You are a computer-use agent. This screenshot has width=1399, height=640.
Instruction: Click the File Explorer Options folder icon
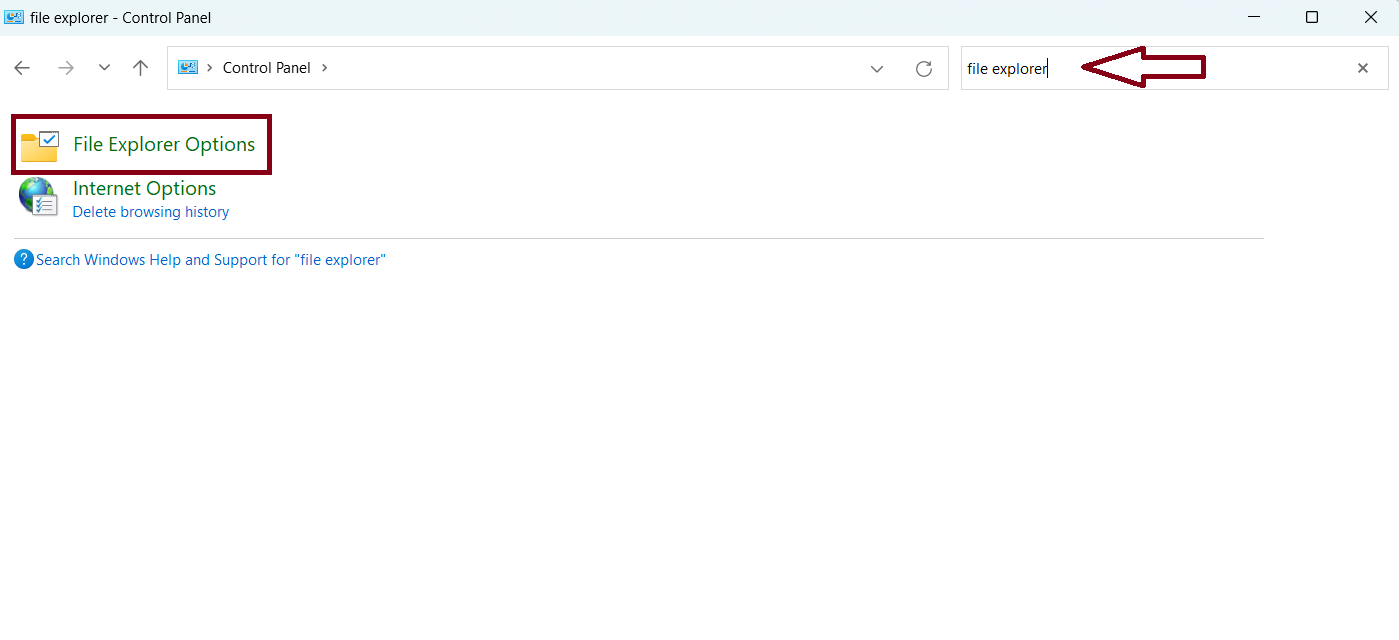(x=40, y=146)
